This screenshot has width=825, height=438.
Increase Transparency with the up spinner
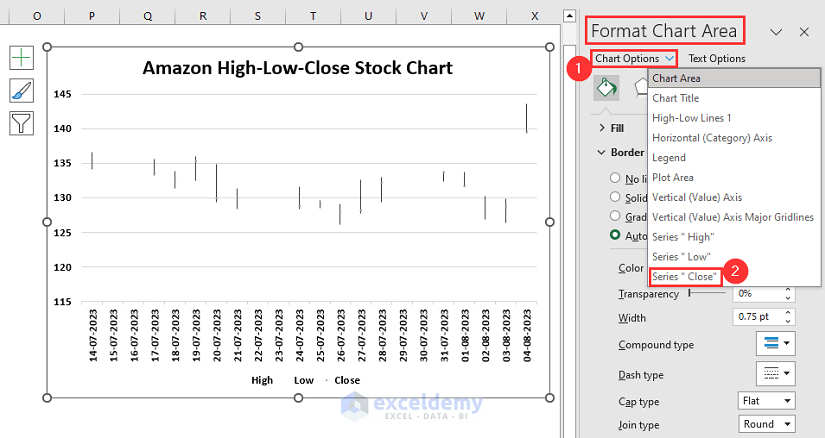pos(788,290)
